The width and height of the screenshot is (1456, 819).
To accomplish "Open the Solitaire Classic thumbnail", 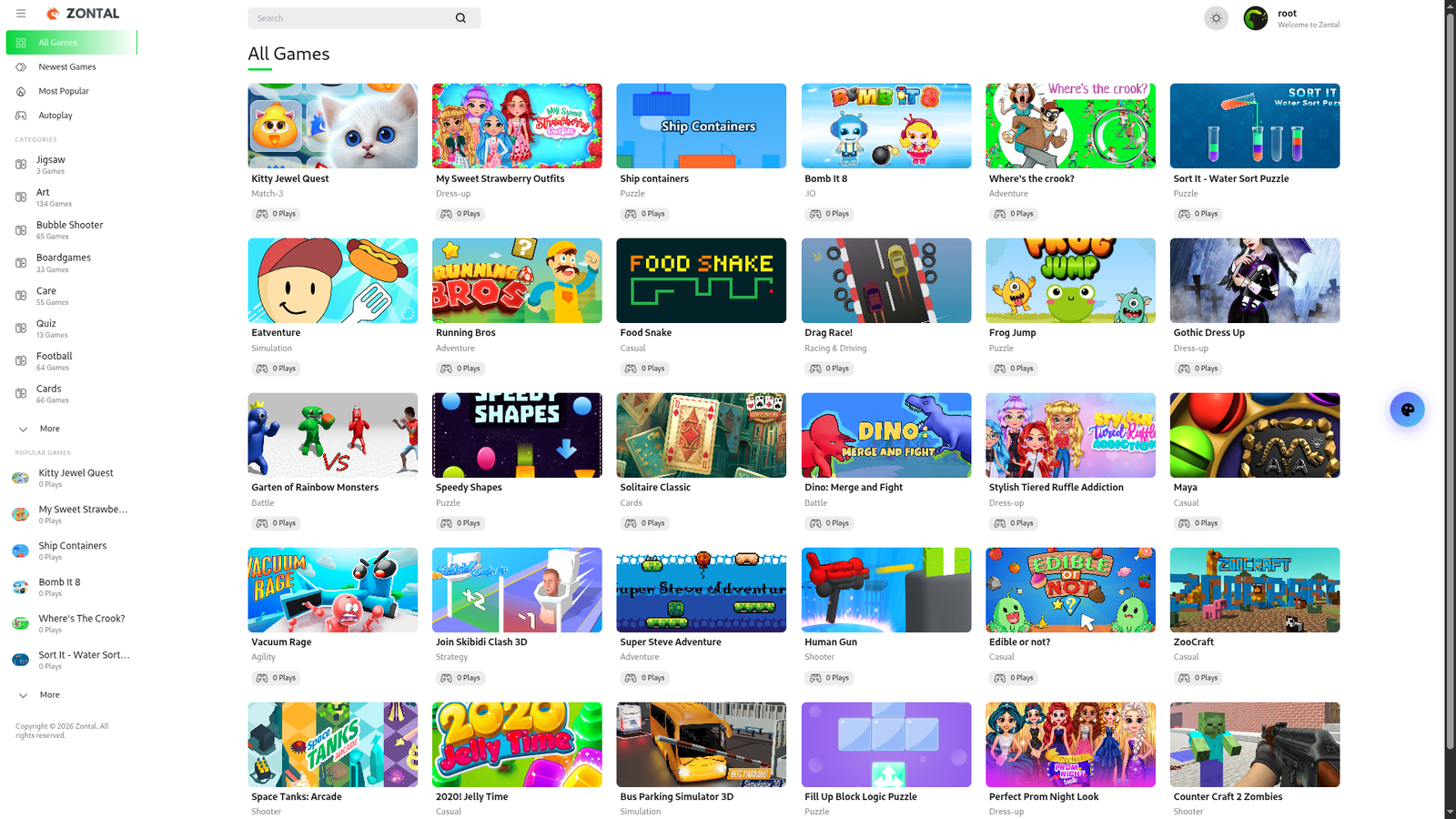I will pyautogui.click(x=701, y=435).
